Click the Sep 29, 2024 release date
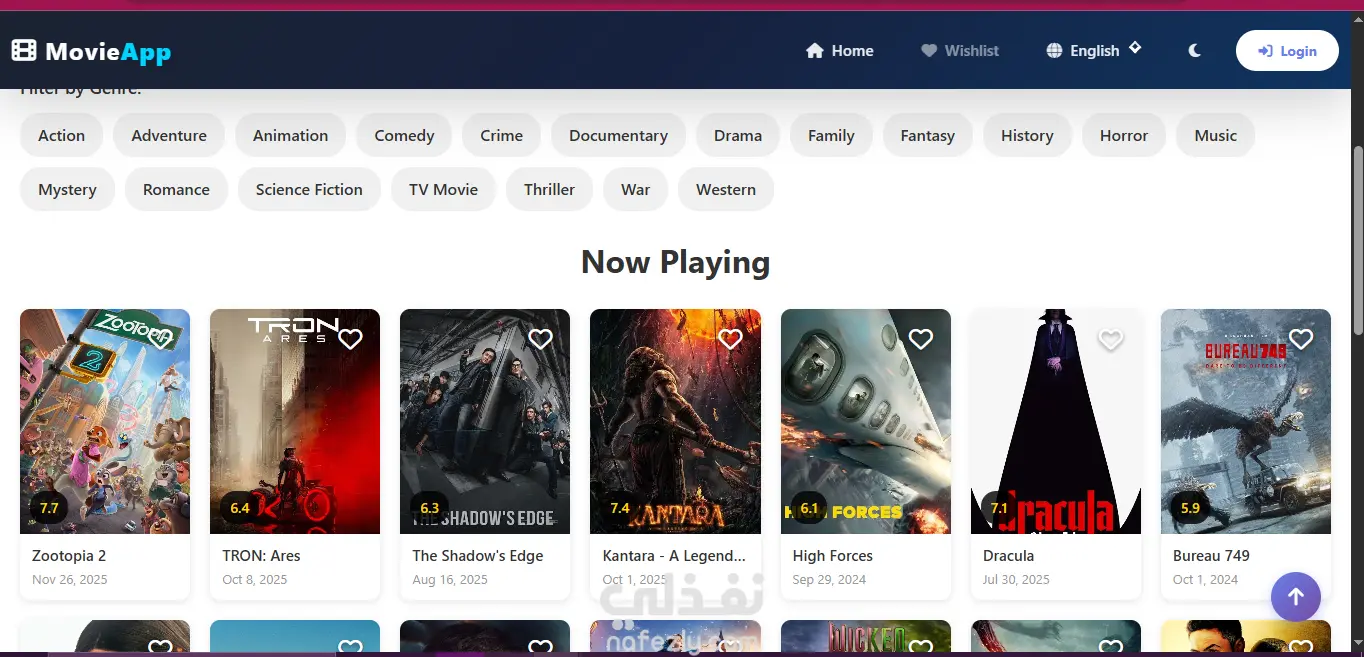 point(829,579)
